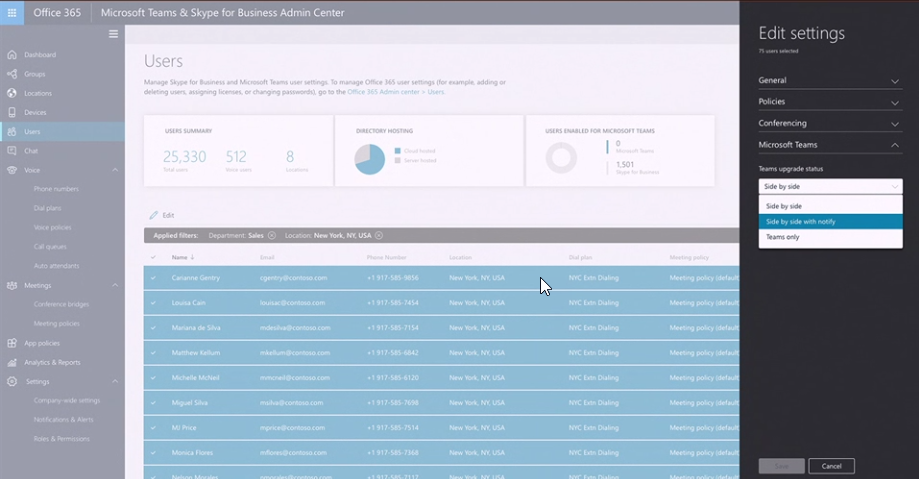Click the Chat icon in sidebar

coord(12,151)
